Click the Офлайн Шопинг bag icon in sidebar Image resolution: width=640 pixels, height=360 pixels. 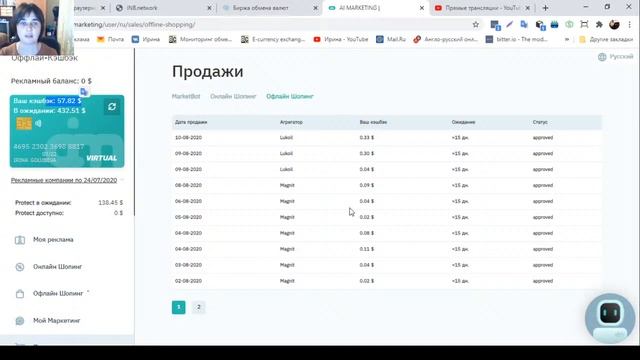click(x=20, y=293)
